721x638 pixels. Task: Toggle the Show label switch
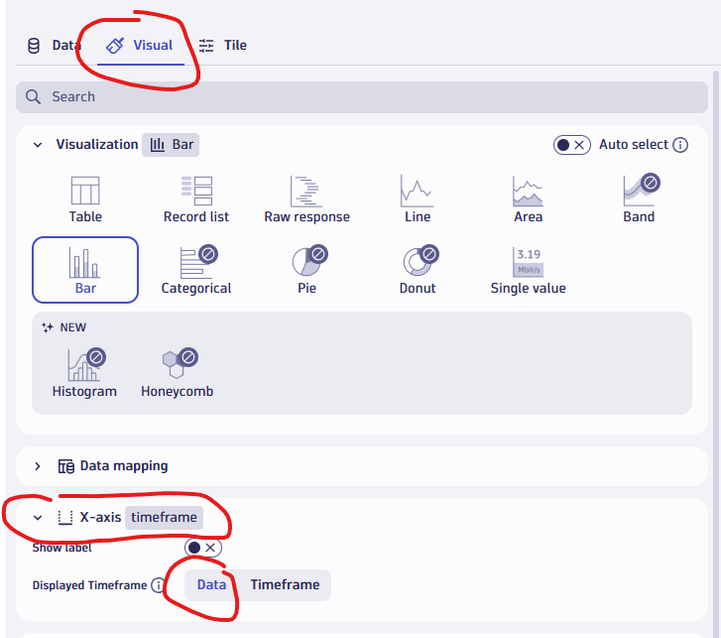[x=203, y=547]
